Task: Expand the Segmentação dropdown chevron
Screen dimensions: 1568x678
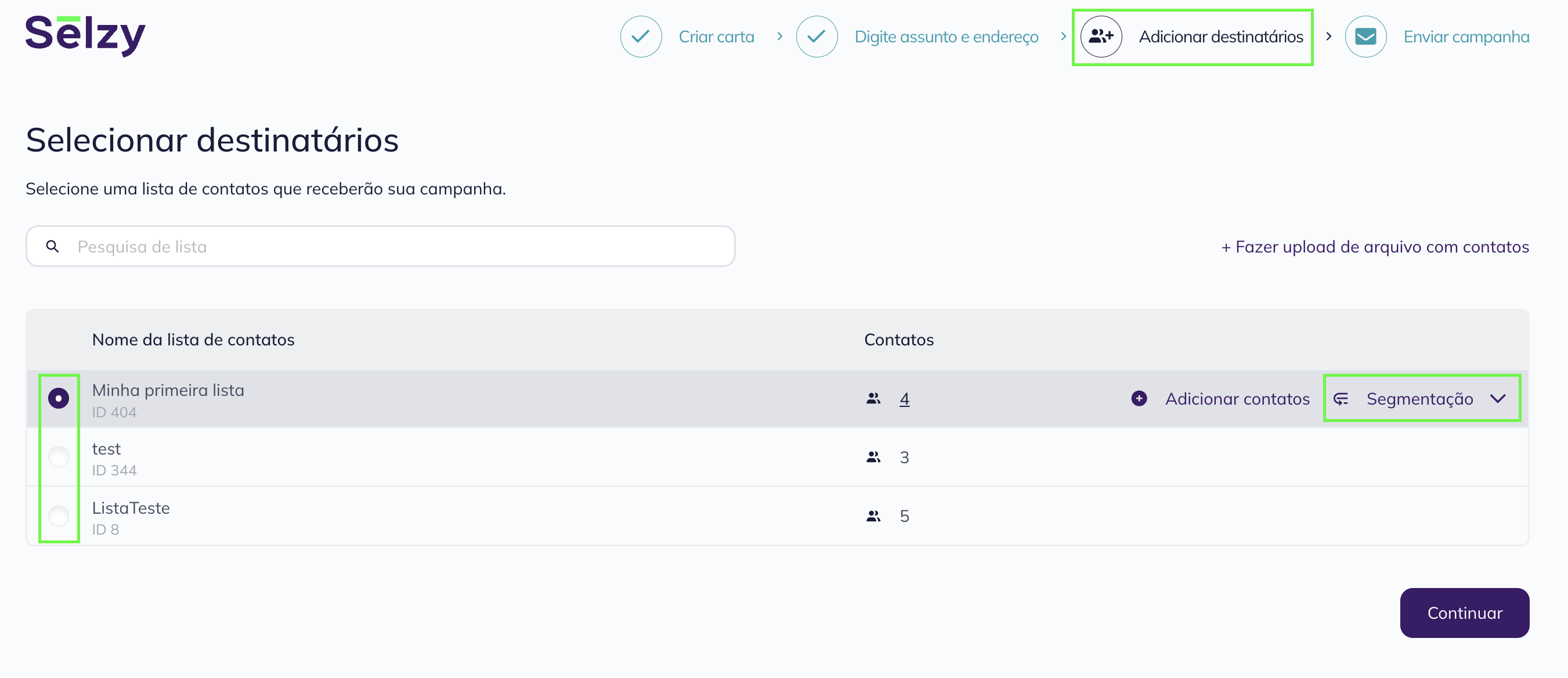Action: coord(1498,399)
